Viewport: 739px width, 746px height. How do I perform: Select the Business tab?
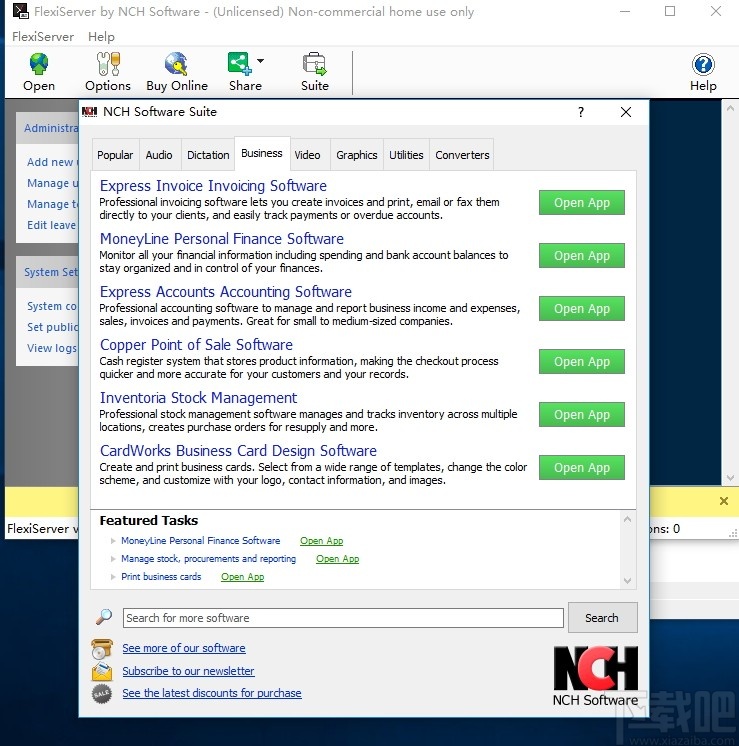click(x=262, y=153)
